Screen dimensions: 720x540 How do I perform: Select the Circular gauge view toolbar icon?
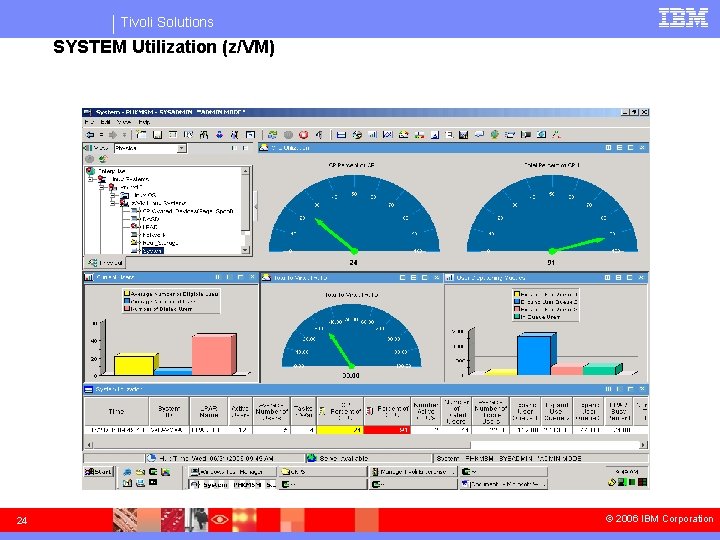(x=403, y=135)
